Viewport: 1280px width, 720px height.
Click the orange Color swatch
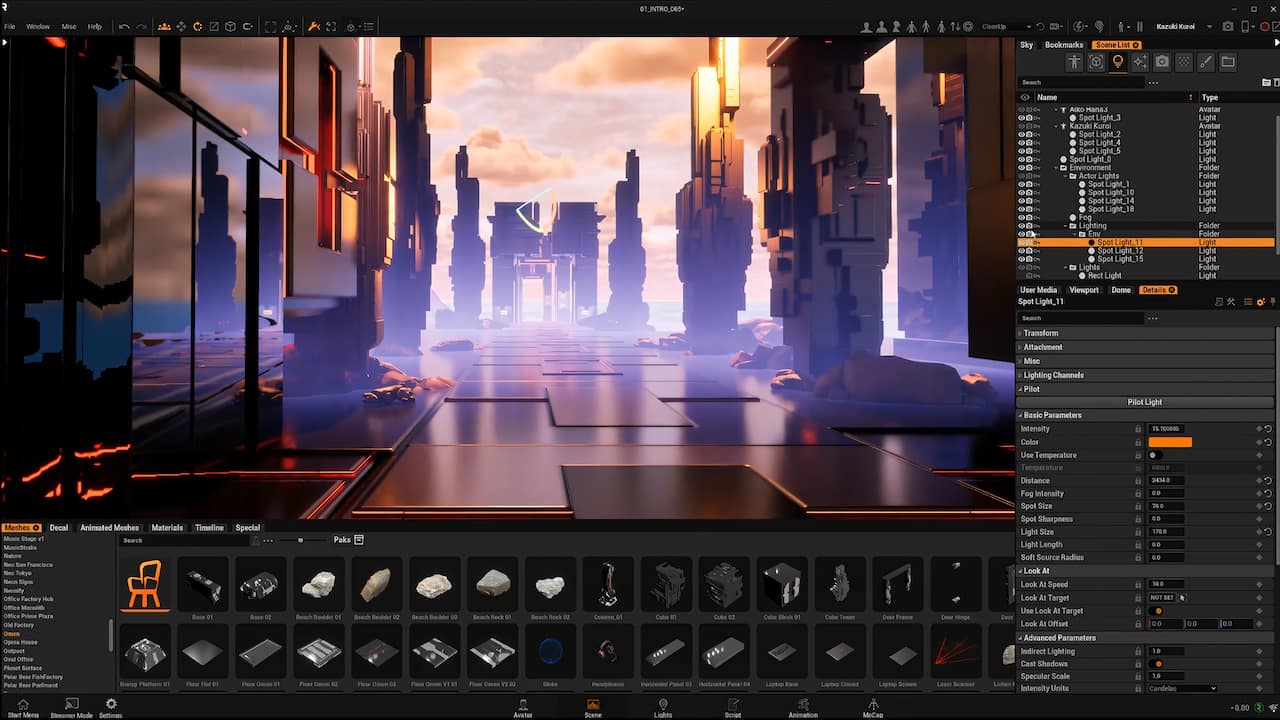click(x=1170, y=442)
